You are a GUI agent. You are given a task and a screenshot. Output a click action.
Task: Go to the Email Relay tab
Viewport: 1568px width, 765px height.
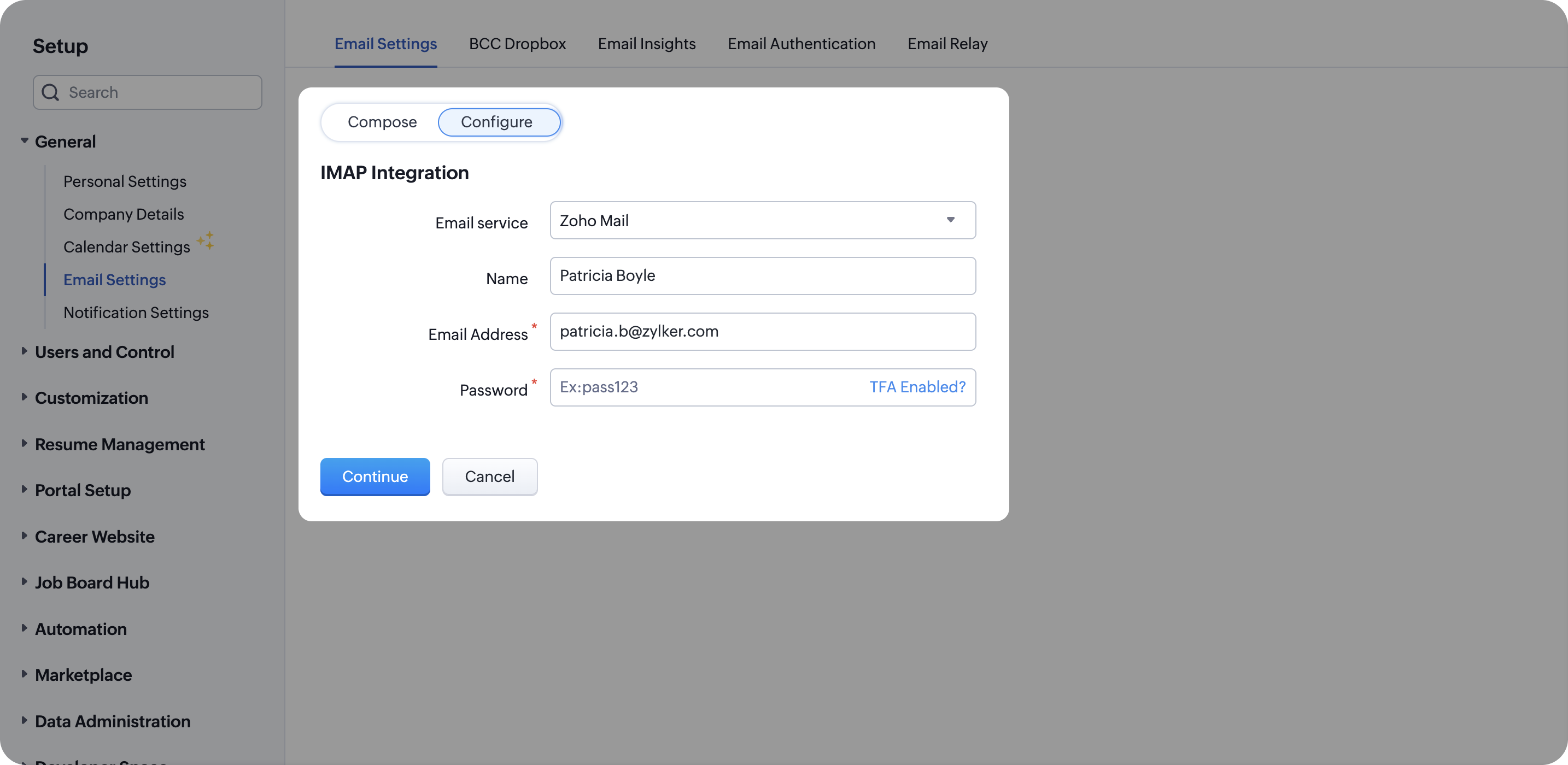(947, 44)
